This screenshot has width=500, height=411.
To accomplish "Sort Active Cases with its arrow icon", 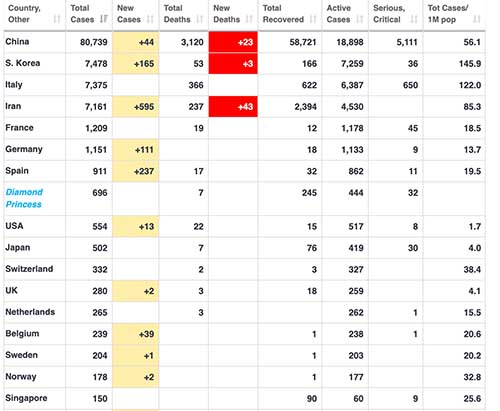I will click(x=359, y=19).
